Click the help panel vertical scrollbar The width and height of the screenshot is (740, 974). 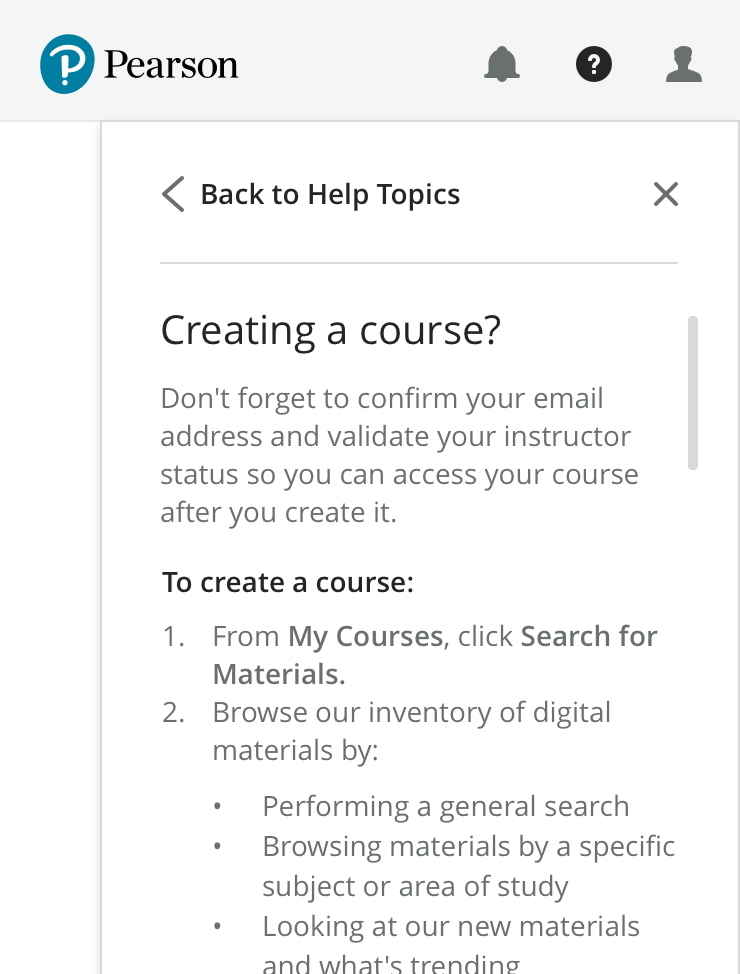click(x=692, y=392)
